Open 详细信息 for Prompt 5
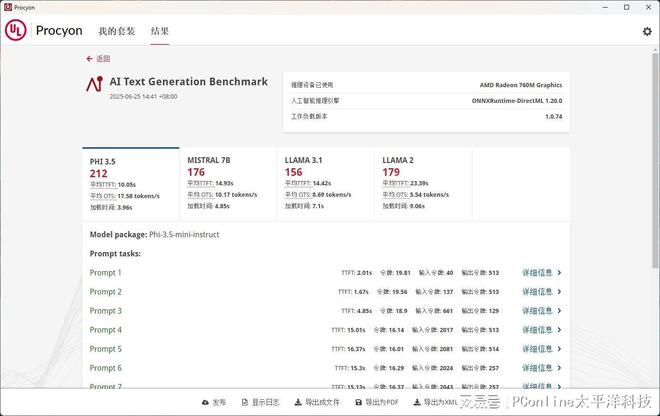This screenshot has height=416, width=660. pyautogui.click(x=537, y=349)
